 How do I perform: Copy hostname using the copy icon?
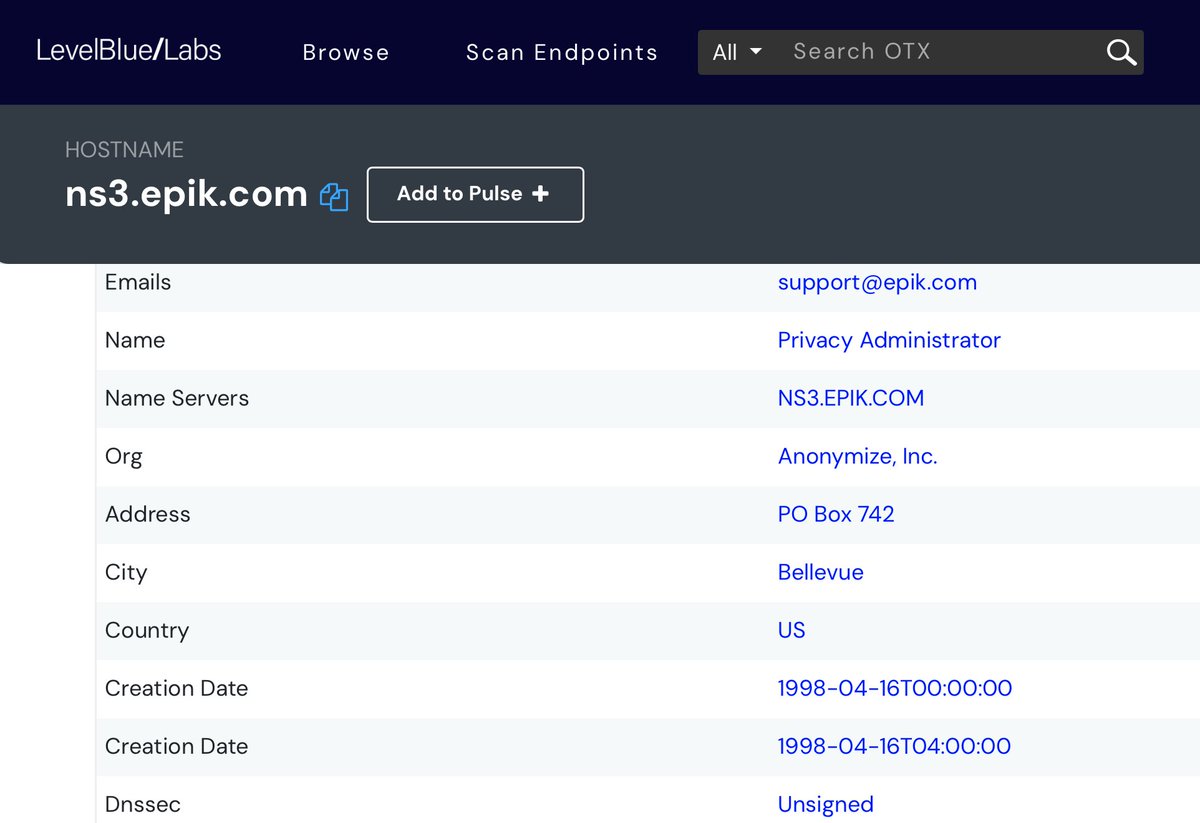pyautogui.click(x=334, y=197)
